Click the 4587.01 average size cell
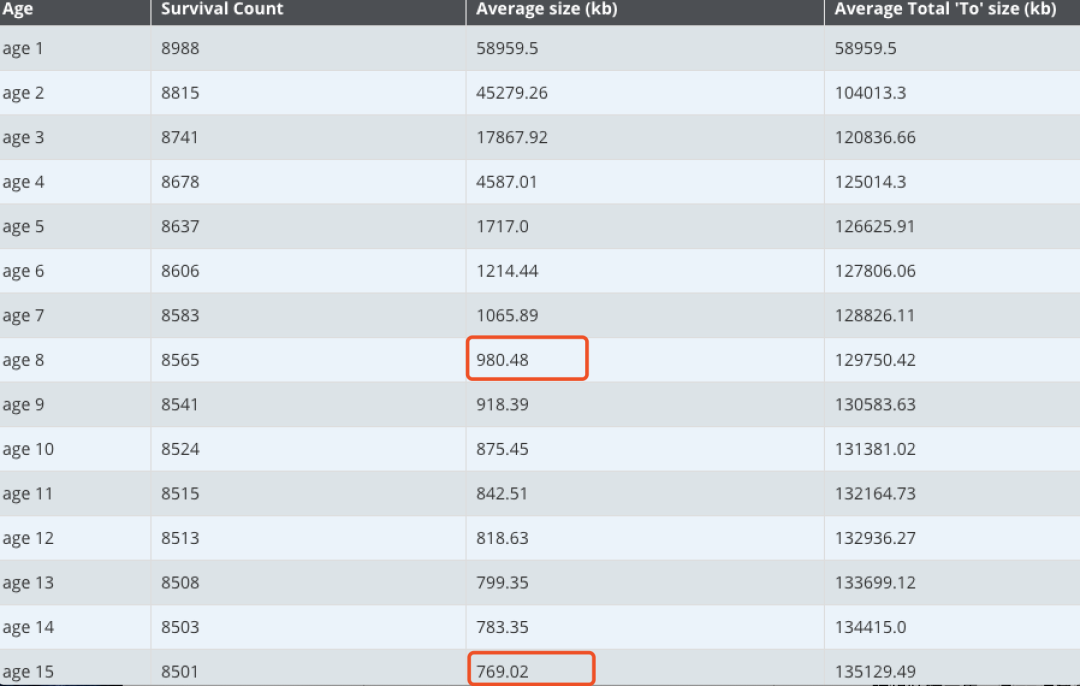Viewport: 1080px width, 686px height. [506, 182]
